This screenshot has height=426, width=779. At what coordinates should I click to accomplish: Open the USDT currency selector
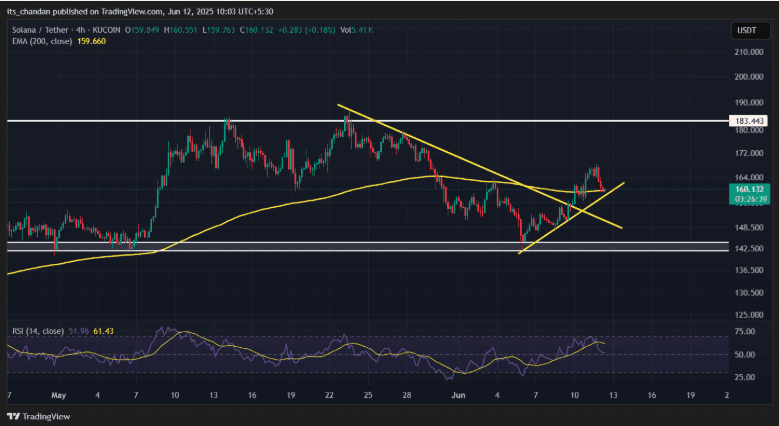pos(747,29)
